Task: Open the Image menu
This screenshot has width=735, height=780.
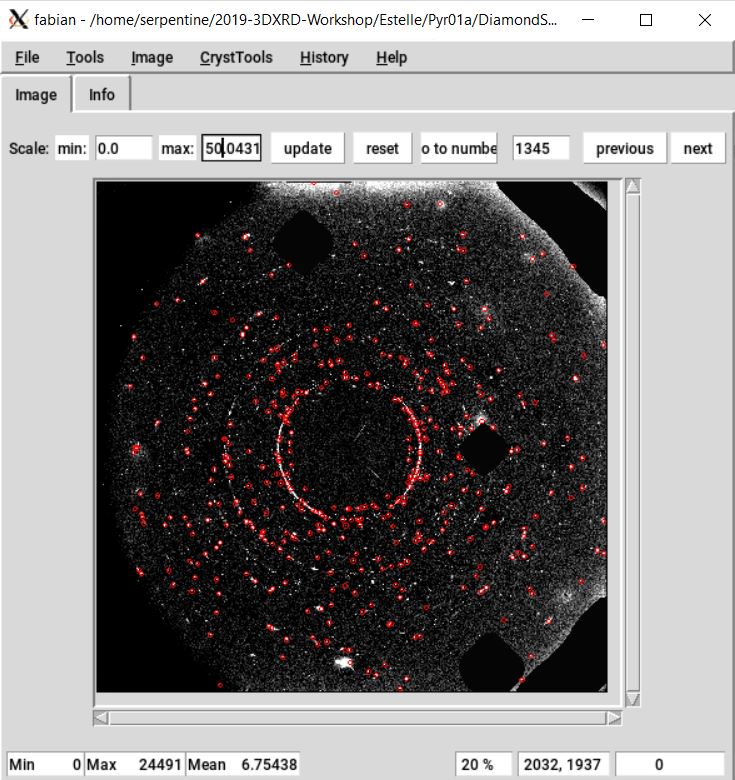Action: tap(152, 57)
